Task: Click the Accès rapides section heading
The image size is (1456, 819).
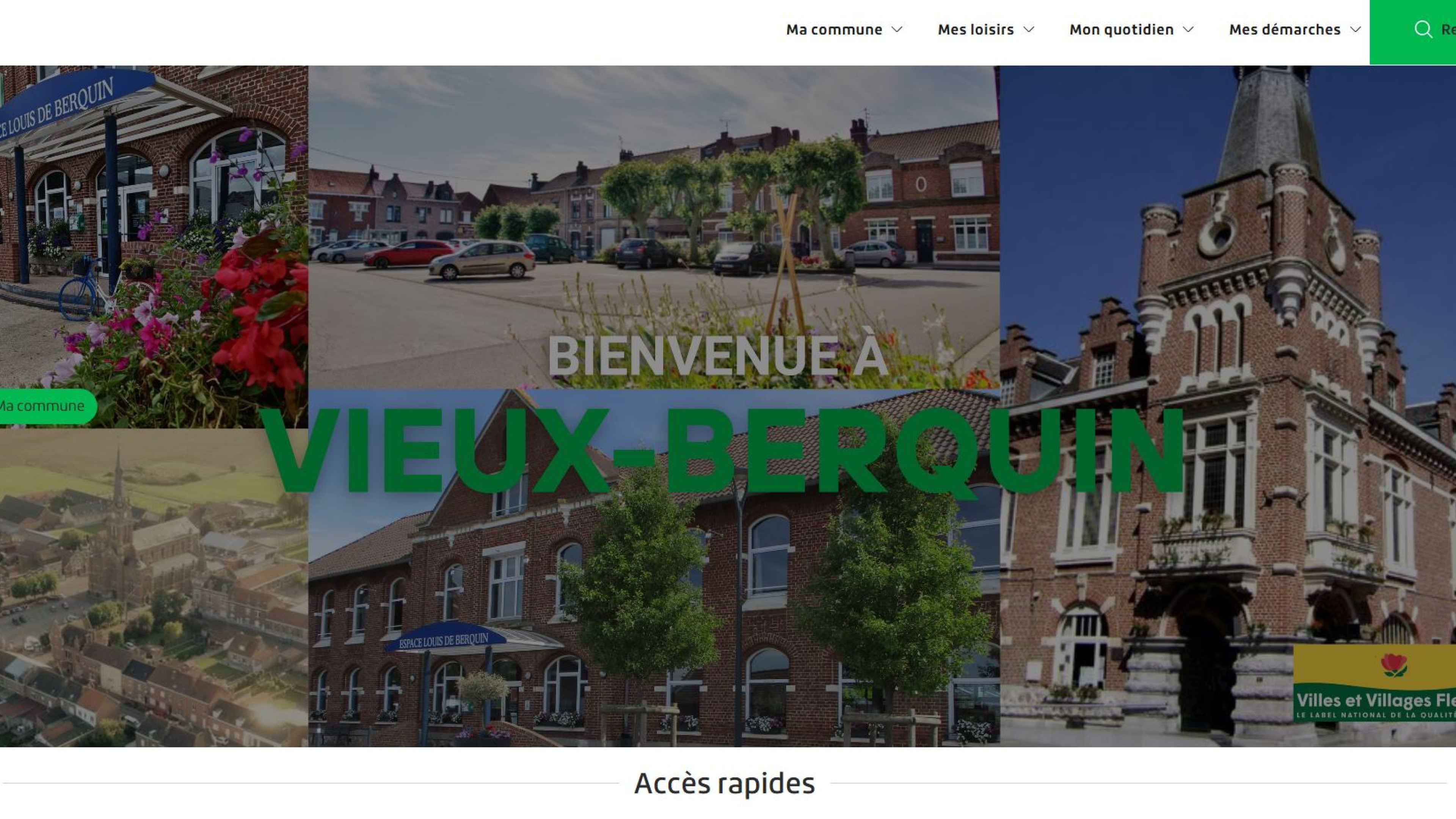Action: pyautogui.click(x=724, y=783)
